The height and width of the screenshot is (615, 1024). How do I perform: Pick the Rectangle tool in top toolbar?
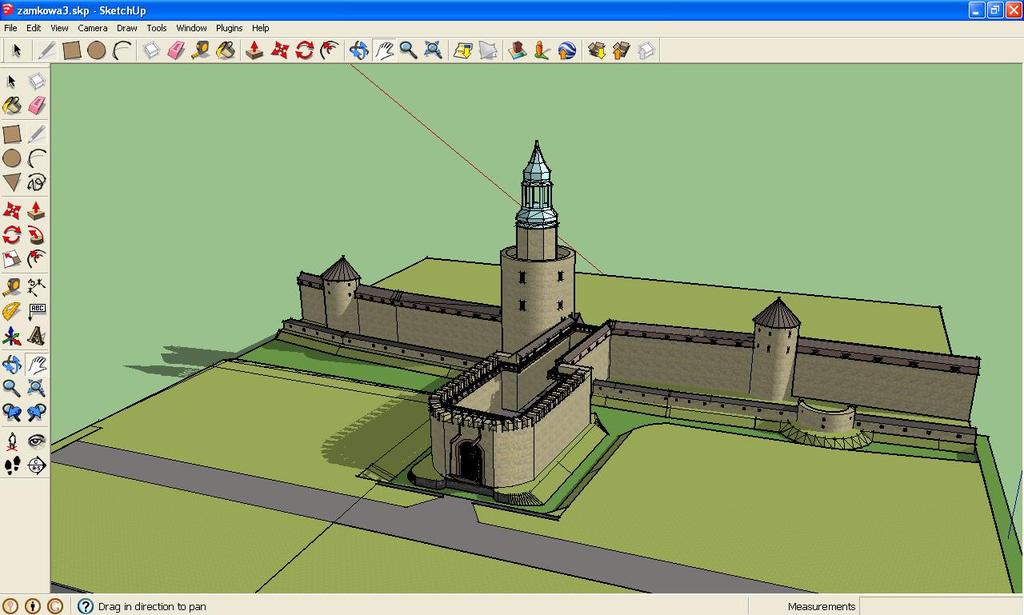point(72,50)
